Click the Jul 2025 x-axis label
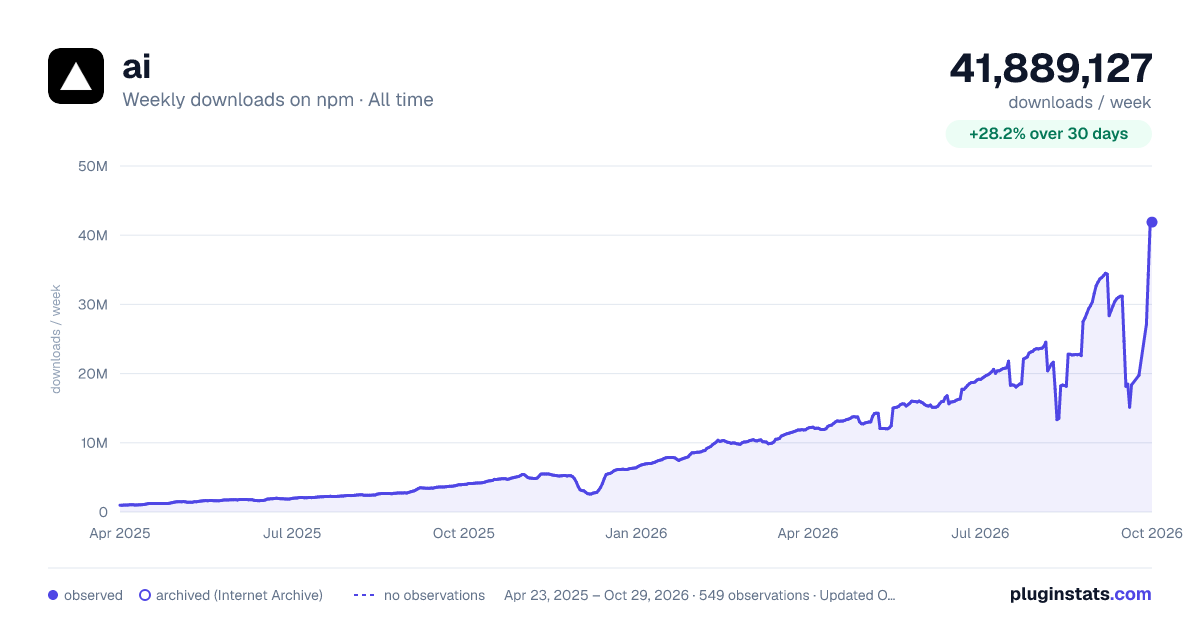The image size is (1200, 630). coord(292,533)
